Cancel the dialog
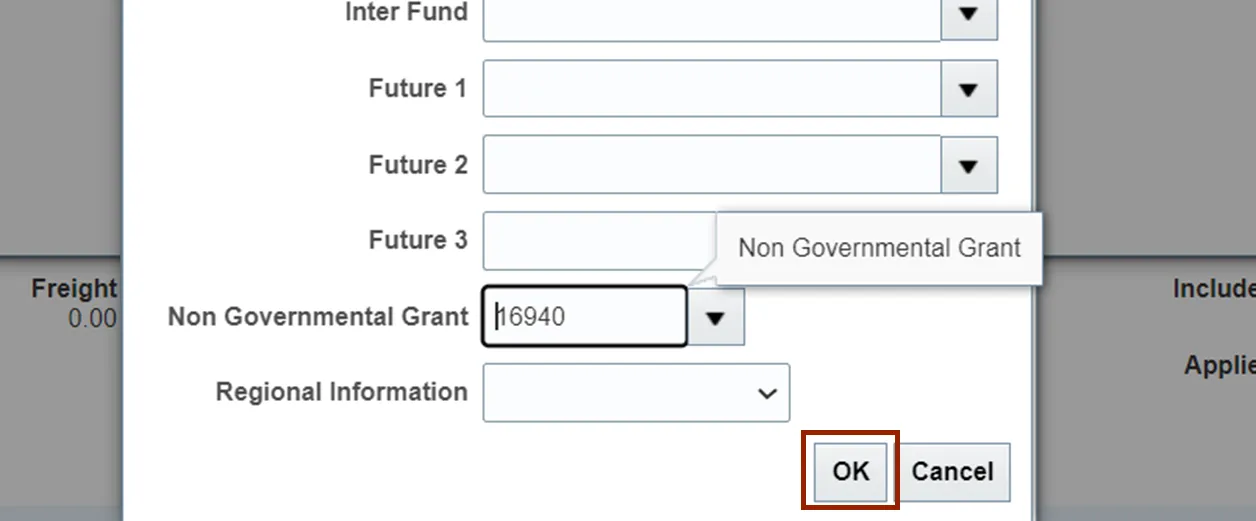The width and height of the screenshot is (1256, 521). tap(953, 472)
